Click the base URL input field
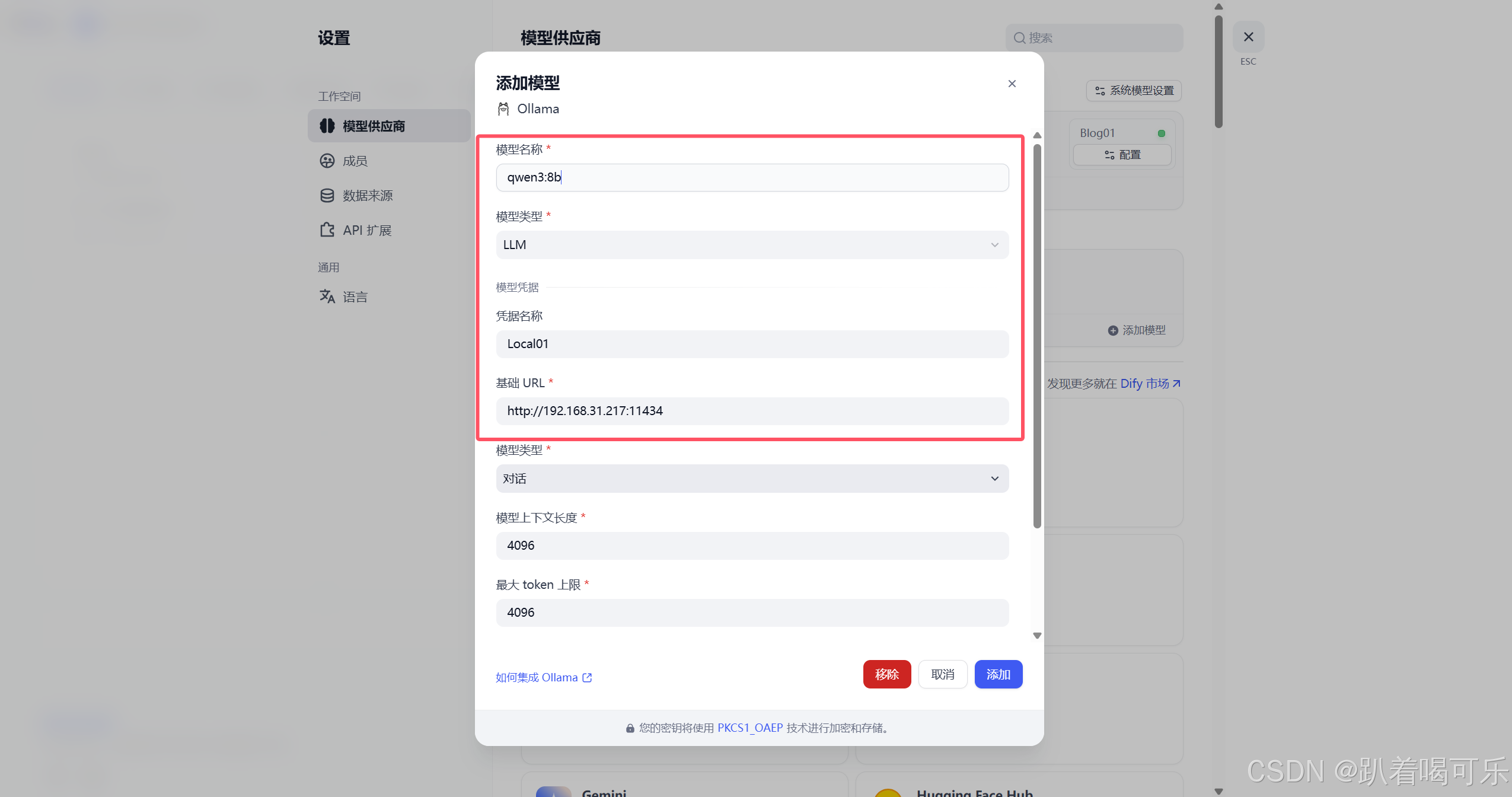 [x=752, y=411]
